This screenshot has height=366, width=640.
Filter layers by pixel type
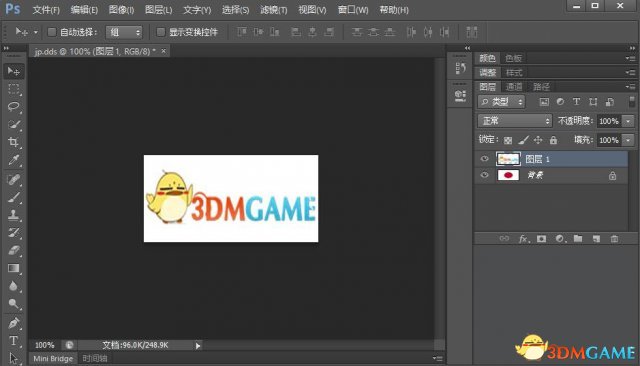coord(544,102)
